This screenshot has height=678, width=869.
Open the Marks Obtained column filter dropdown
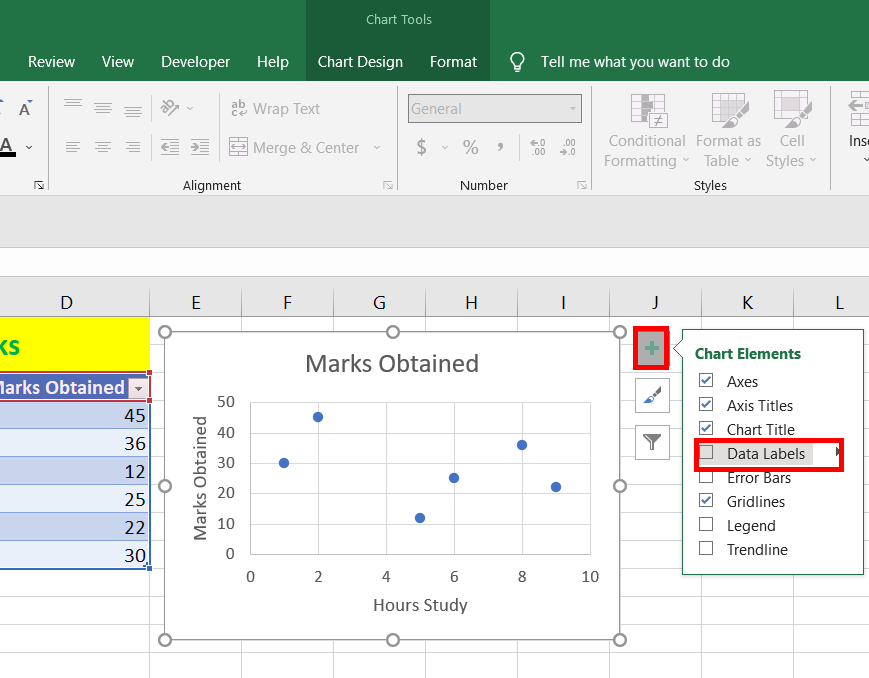click(139, 388)
